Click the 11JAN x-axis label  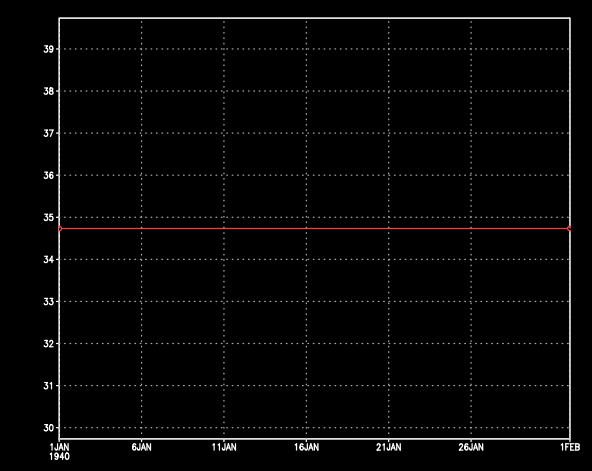pyautogui.click(x=224, y=447)
